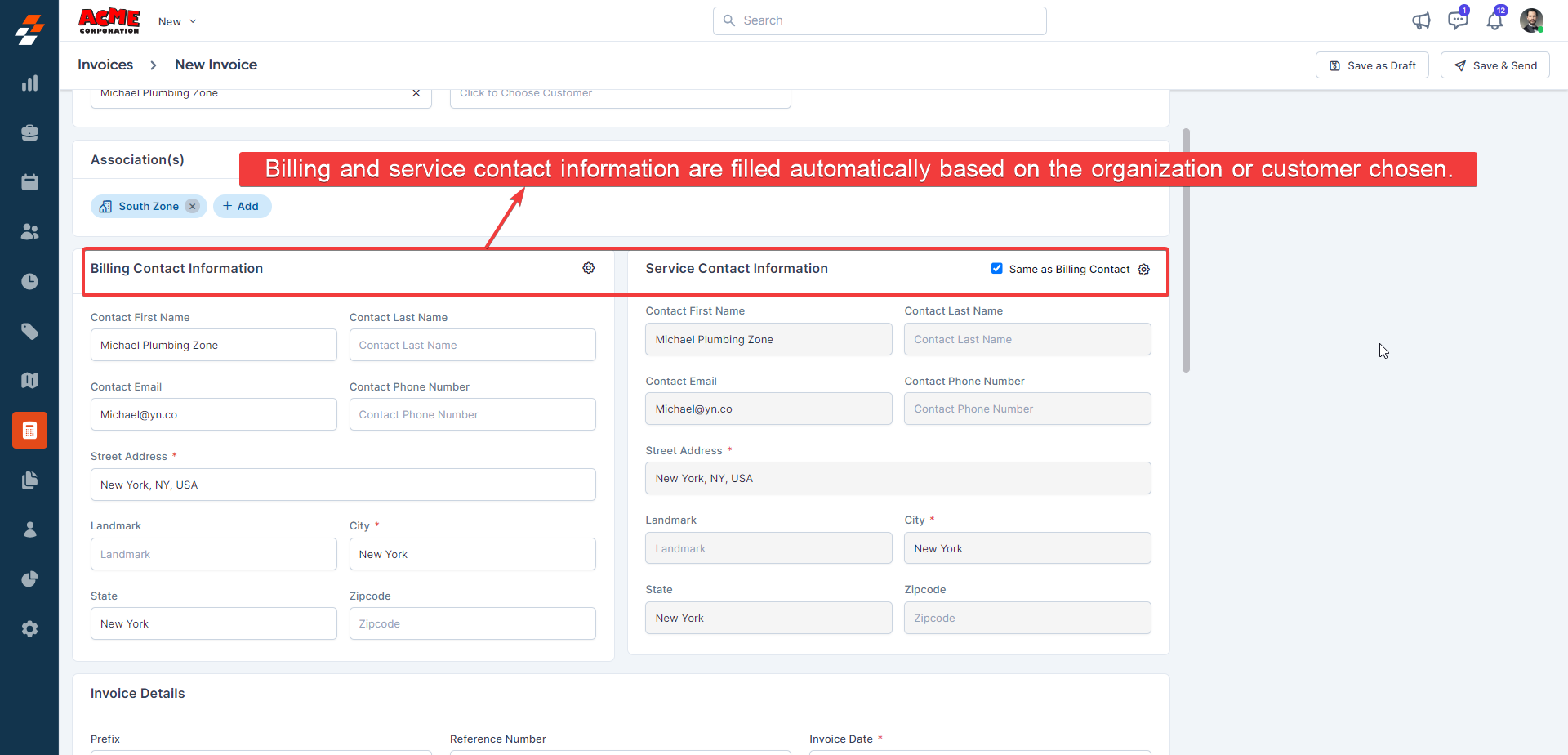Image resolution: width=1568 pixels, height=755 pixels.
Task: Open the notifications bell icon
Action: point(1494,21)
